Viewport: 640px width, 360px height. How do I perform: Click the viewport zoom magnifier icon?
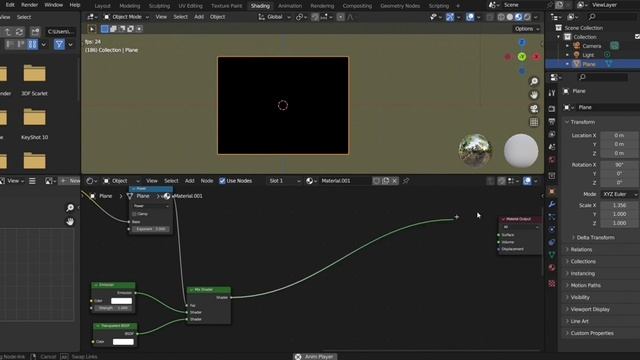pyautogui.click(x=534, y=82)
